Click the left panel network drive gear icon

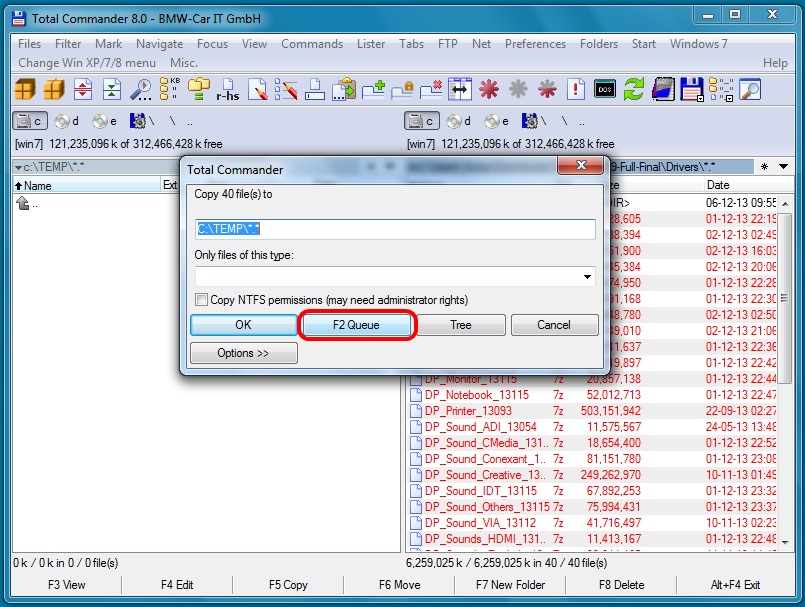coord(141,121)
